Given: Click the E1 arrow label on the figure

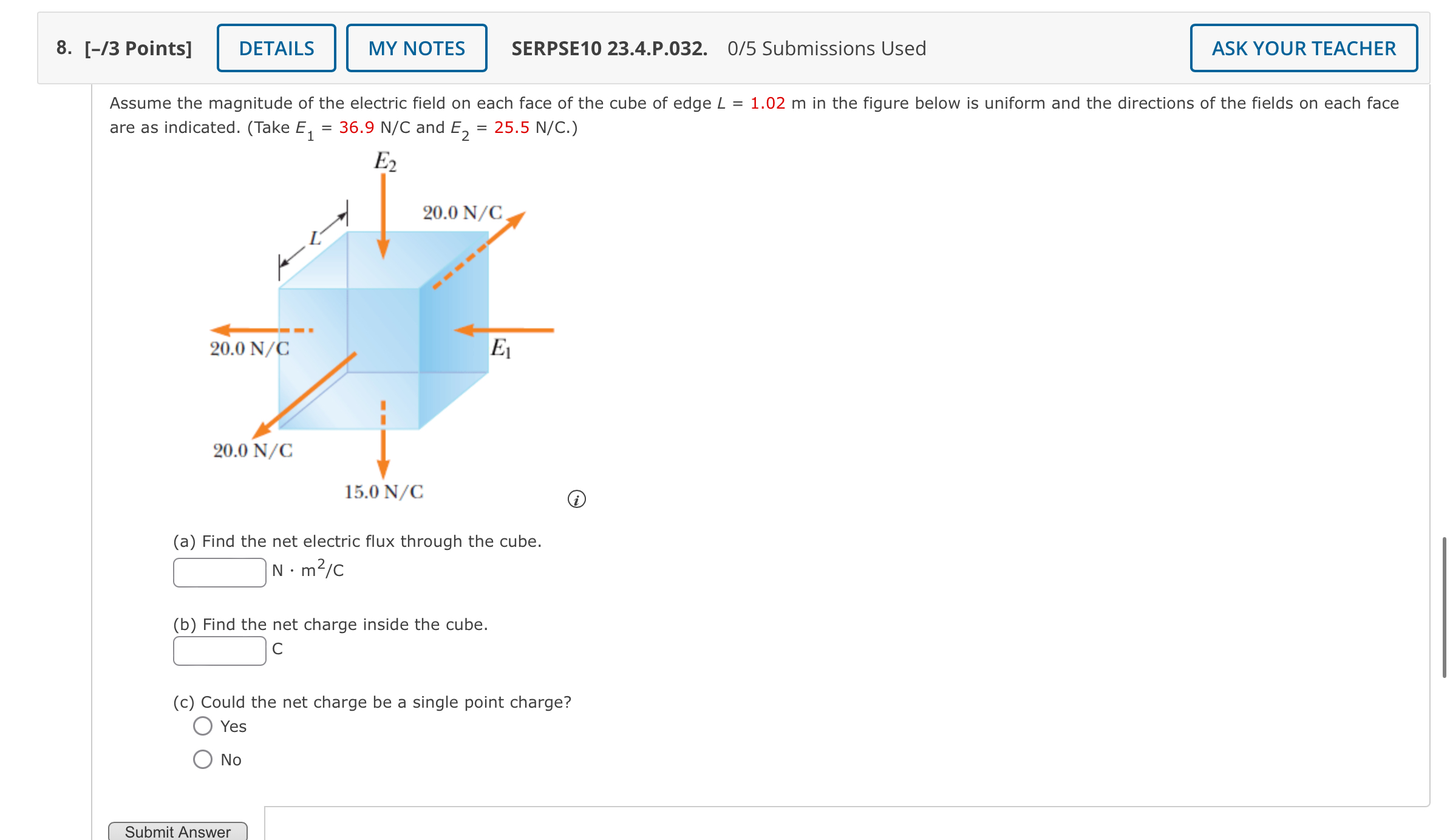Looking at the screenshot, I should click(502, 347).
